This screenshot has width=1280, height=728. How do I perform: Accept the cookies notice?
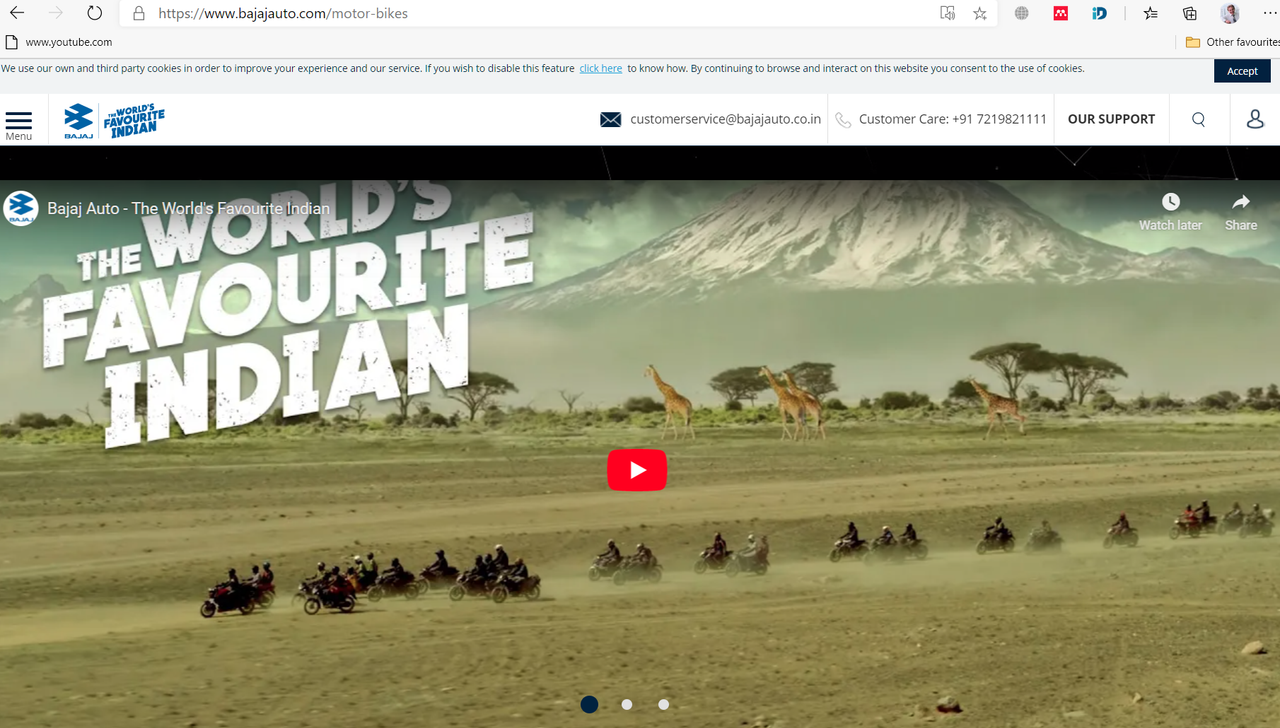tap(1242, 71)
